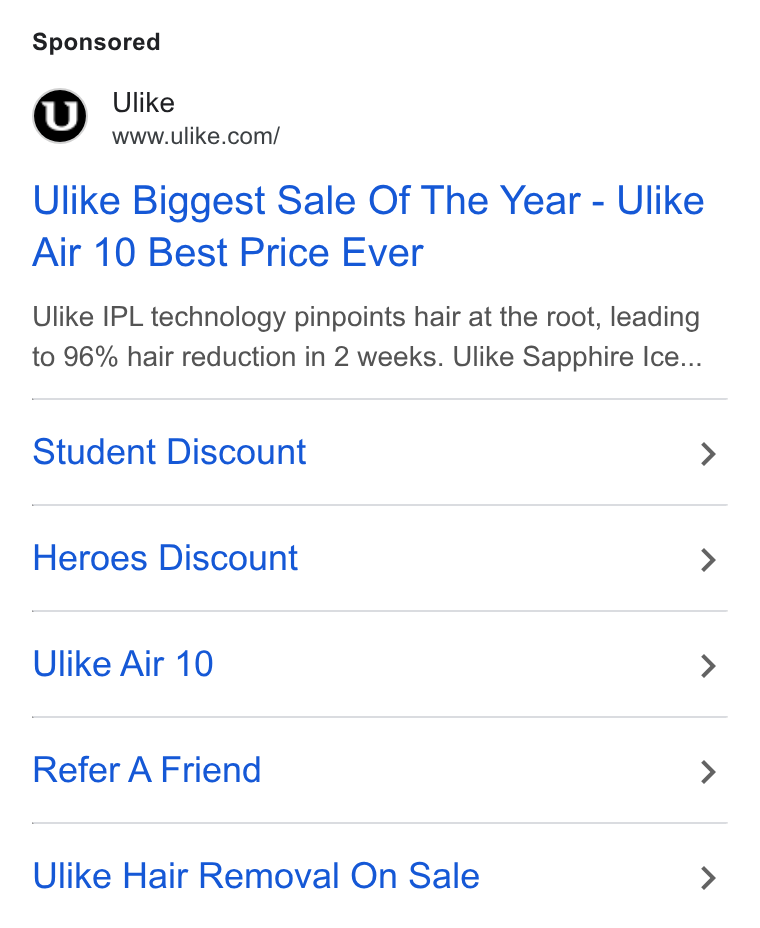This screenshot has width=760, height=928.
Task: Select the Ulike Air 10 row
Action: [379, 664]
